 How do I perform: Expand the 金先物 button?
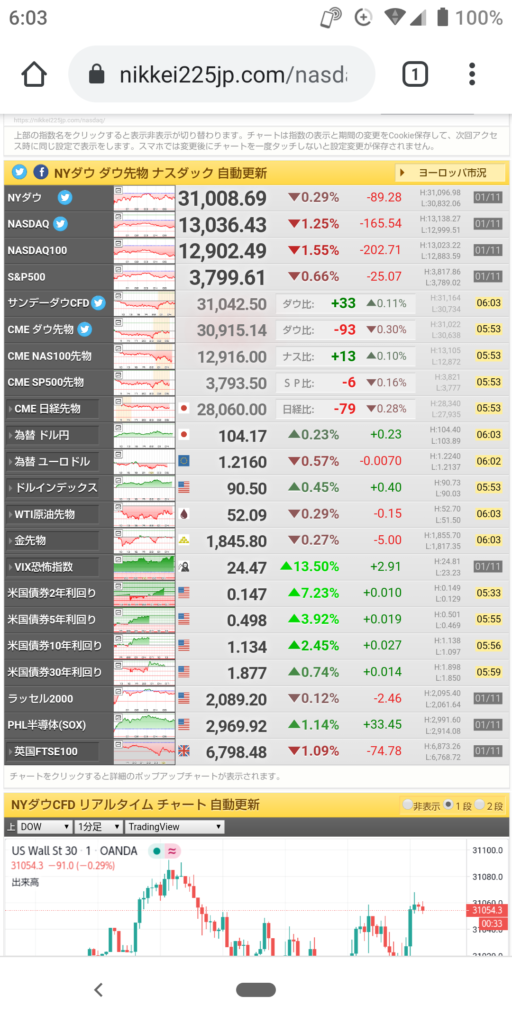coord(52,541)
